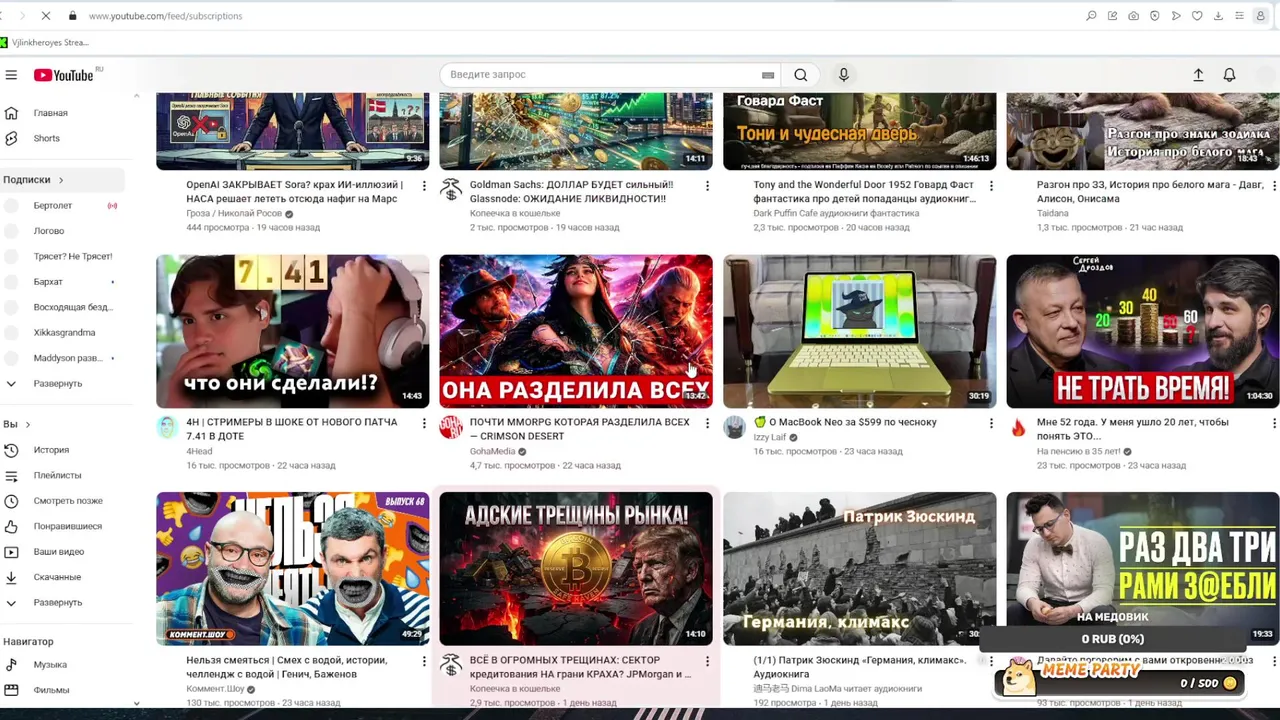Click the browser camera snapshot icon

(1133, 16)
